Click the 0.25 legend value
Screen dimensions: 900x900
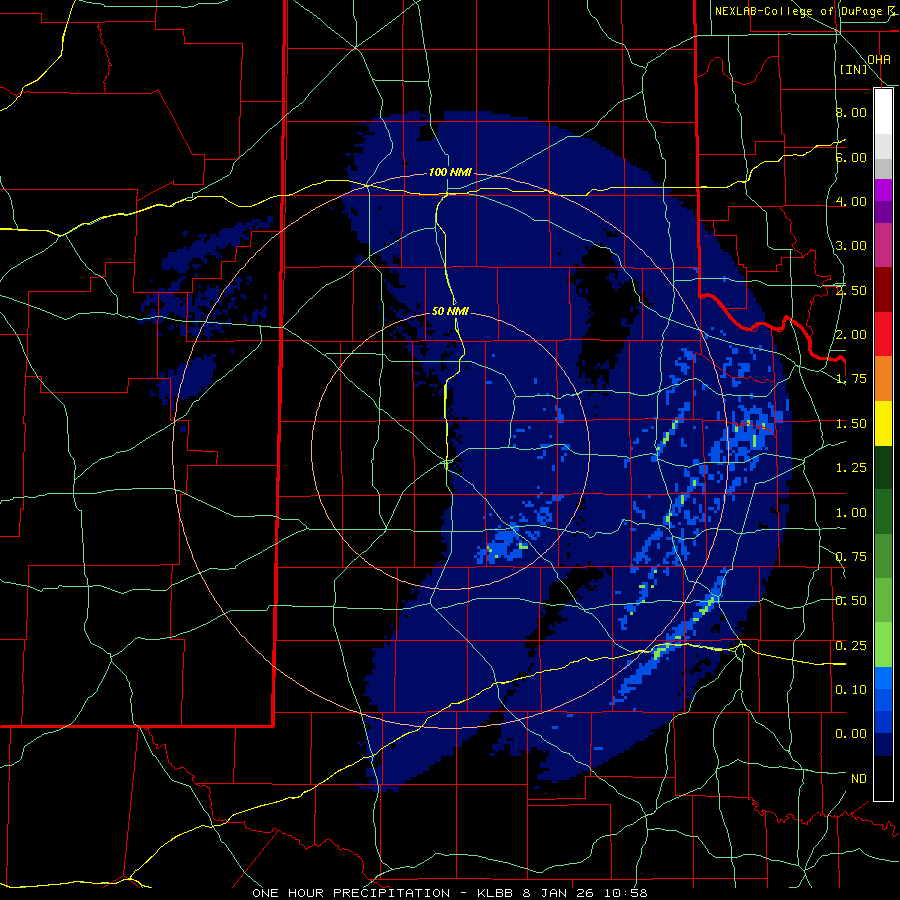[x=851, y=646]
